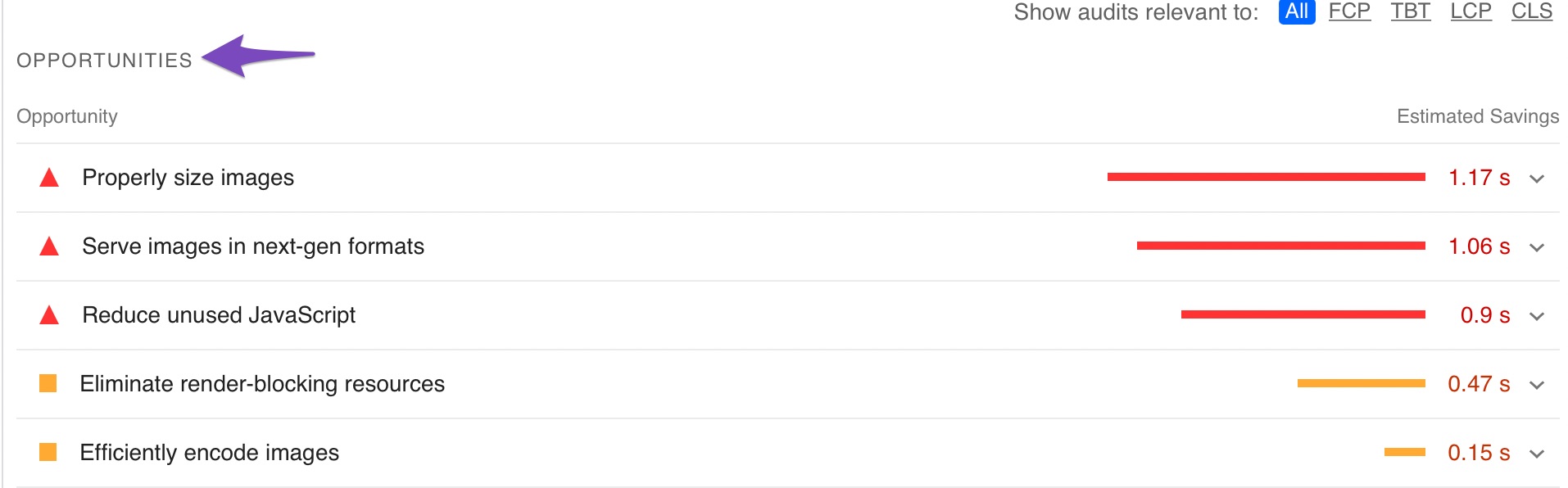Image resolution: width=1568 pixels, height=488 pixels.
Task: Click the 0.47 s estimated savings value
Action: click(1479, 384)
